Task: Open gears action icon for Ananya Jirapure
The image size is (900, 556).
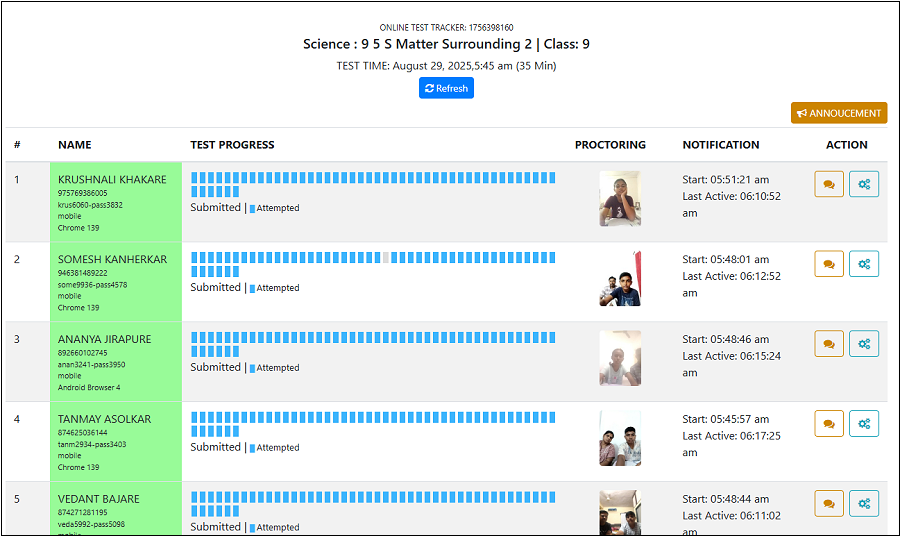Action: (x=864, y=344)
